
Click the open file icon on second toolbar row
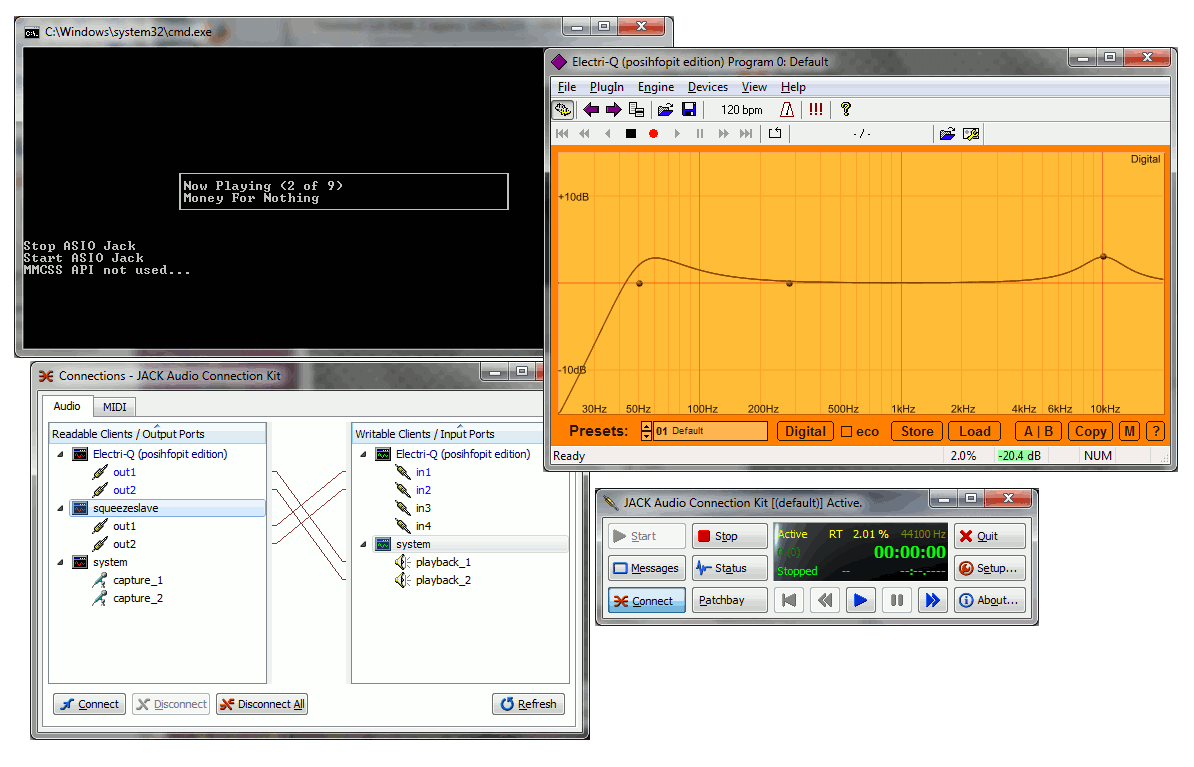pos(947,134)
